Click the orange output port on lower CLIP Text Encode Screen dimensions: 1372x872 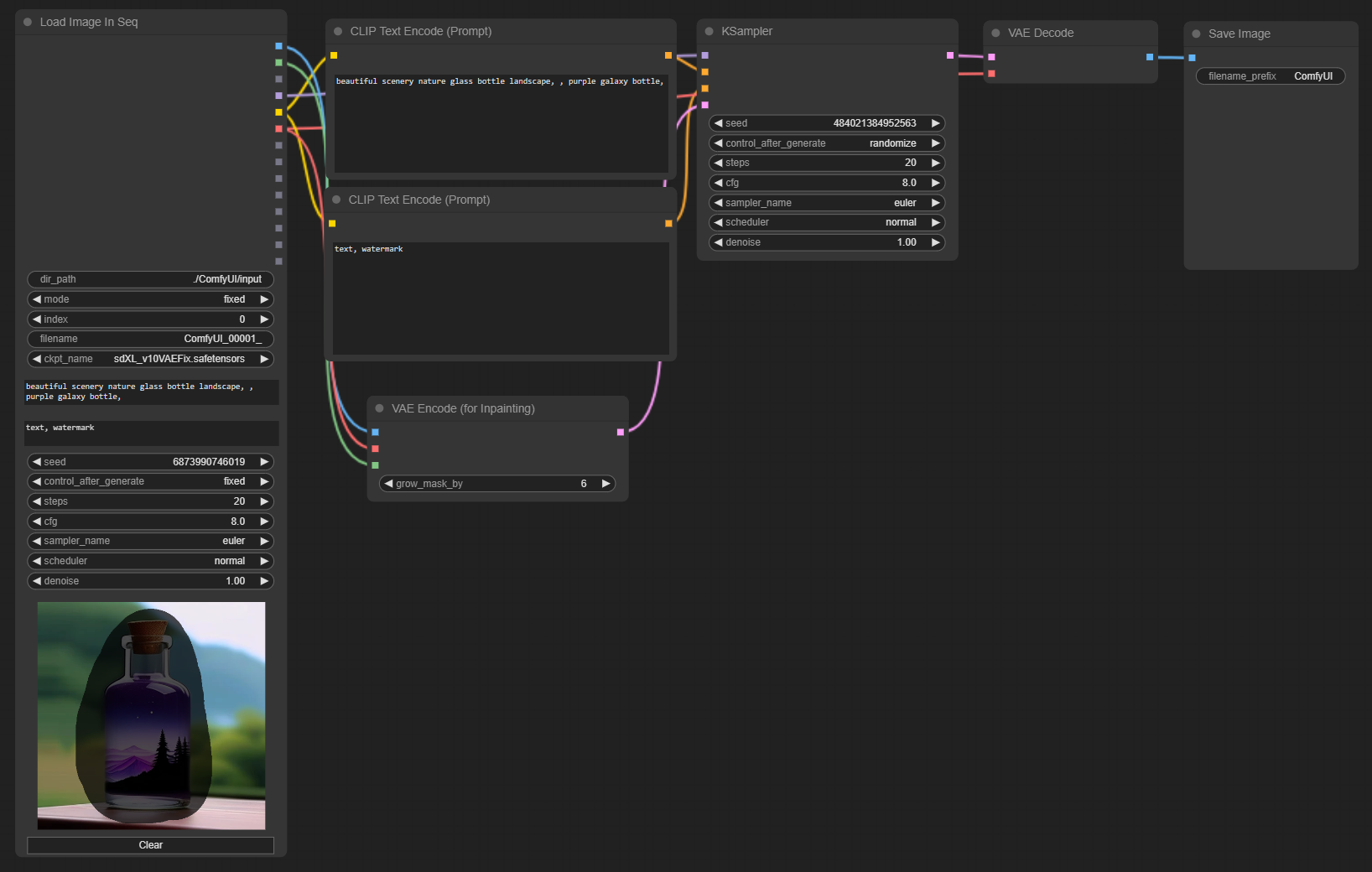click(668, 224)
